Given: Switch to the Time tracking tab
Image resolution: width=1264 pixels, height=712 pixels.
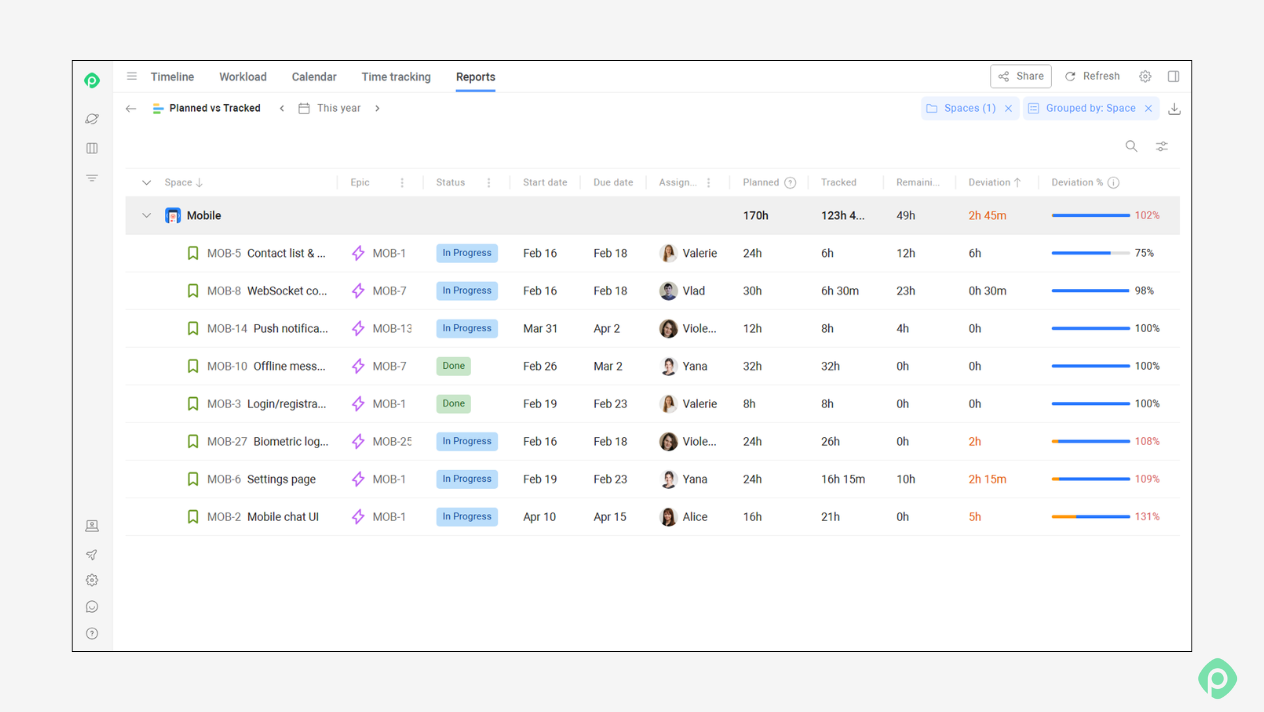Looking at the screenshot, I should (396, 77).
